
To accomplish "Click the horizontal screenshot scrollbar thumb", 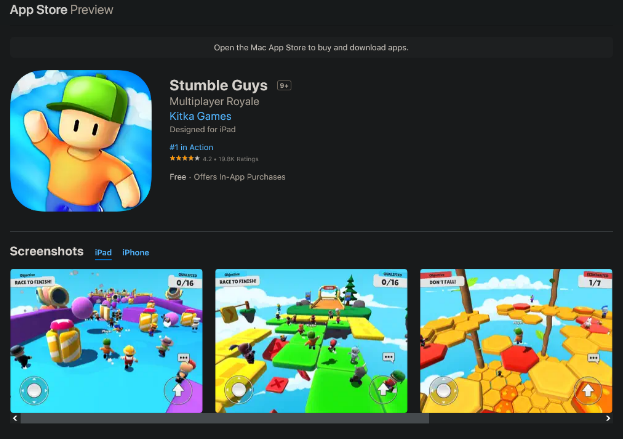I will (x=225, y=418).
